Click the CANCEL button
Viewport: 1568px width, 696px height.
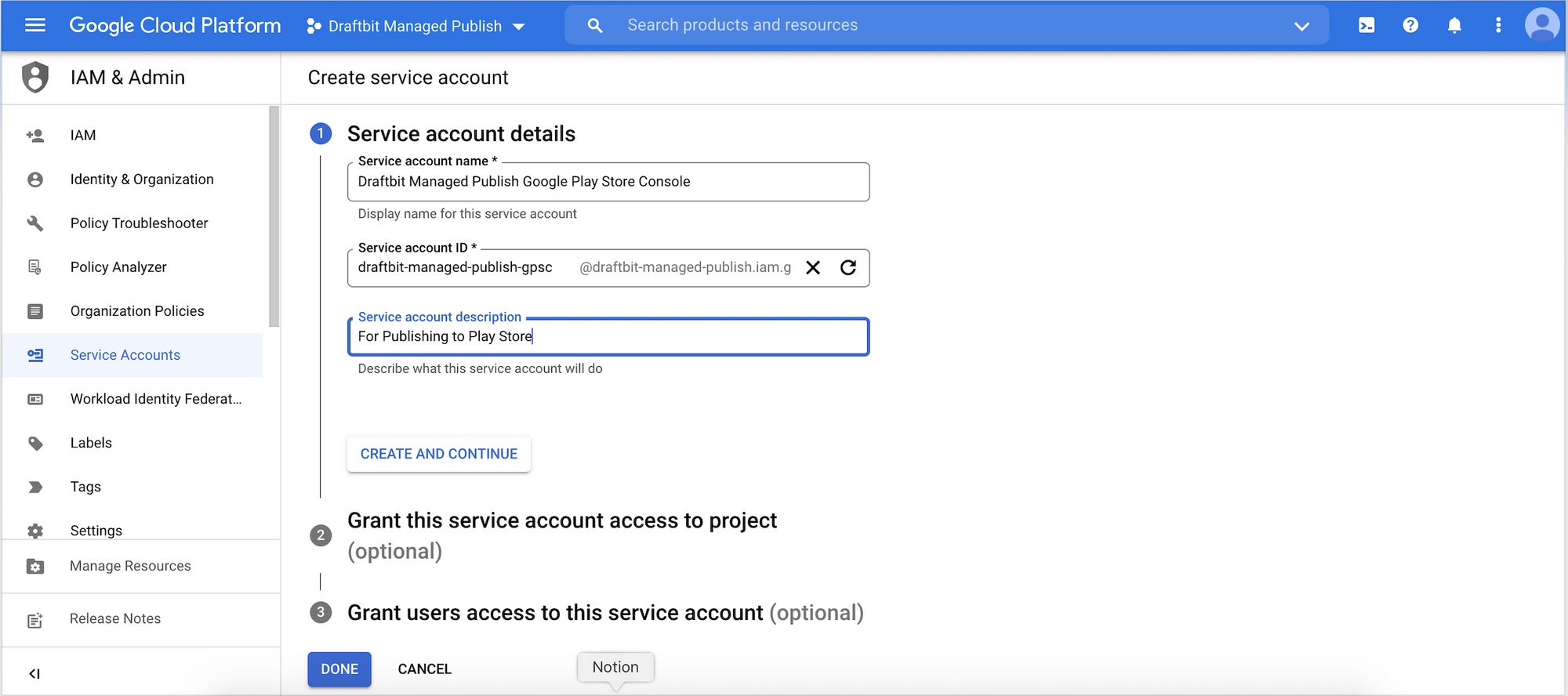point(425,669)
